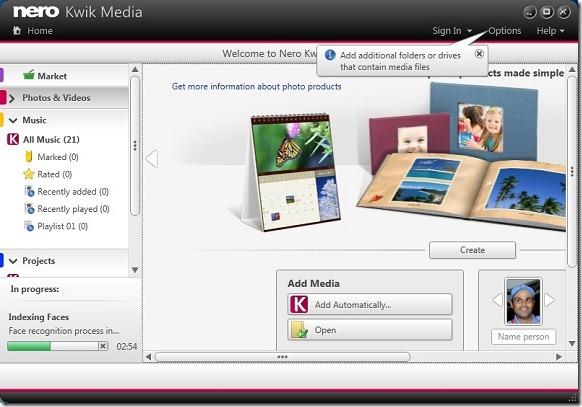Expand Photos & Videos section
582x407 pixels.
point(12,98)
